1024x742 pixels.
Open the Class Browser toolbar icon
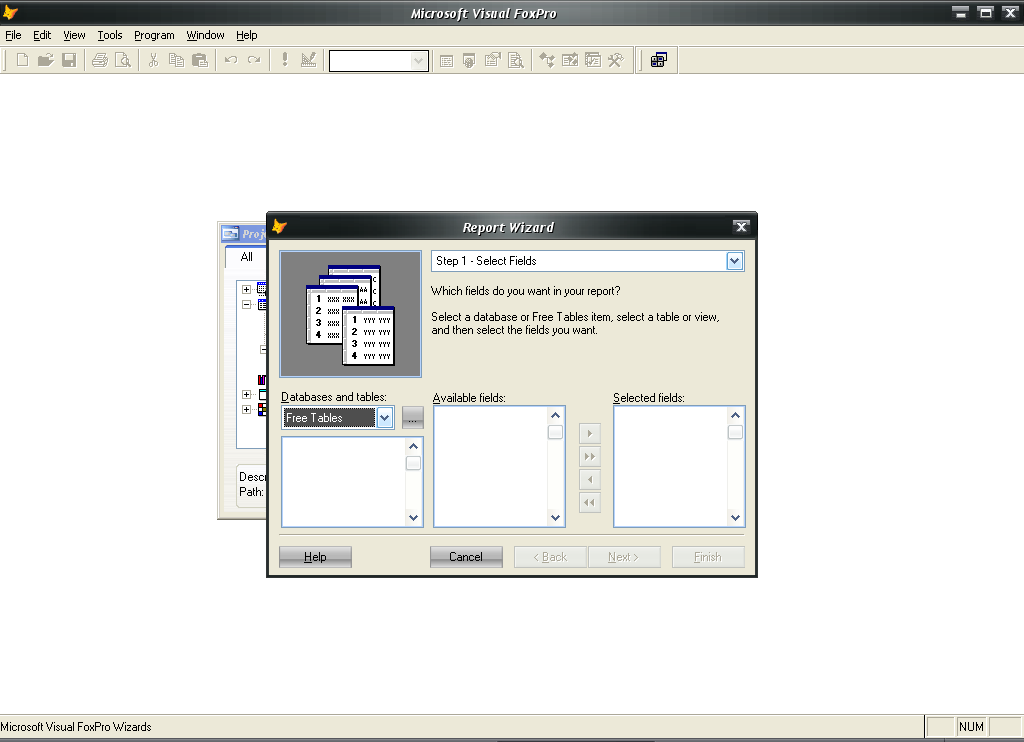[x=547, y=61]
